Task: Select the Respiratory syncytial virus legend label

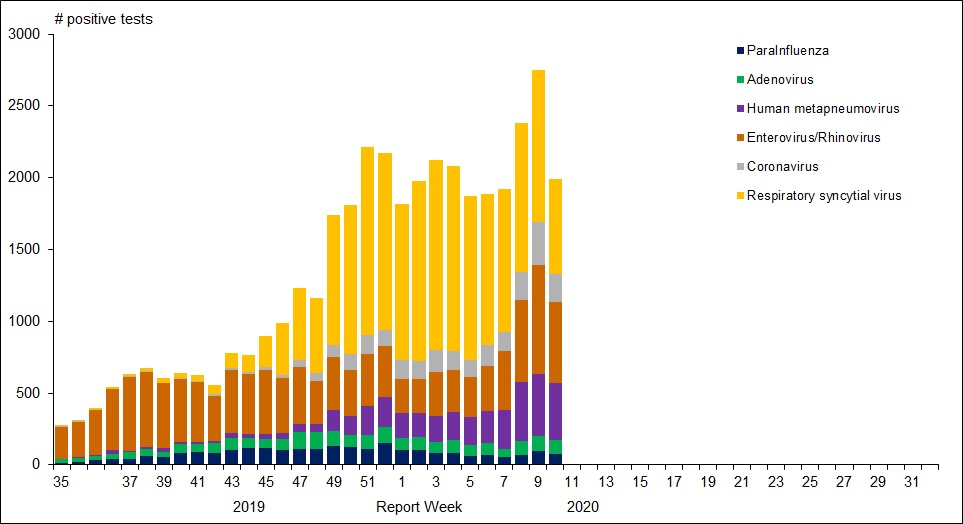Action: pos(825,196)
